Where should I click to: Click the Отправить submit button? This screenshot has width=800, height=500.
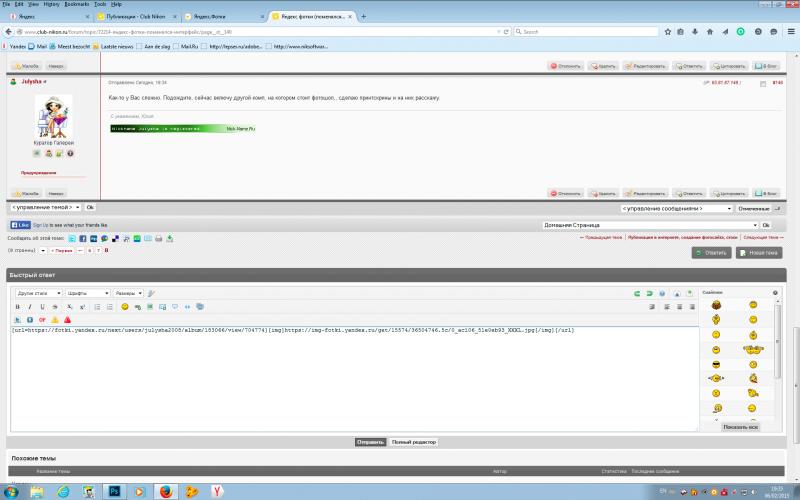(370, 442)
